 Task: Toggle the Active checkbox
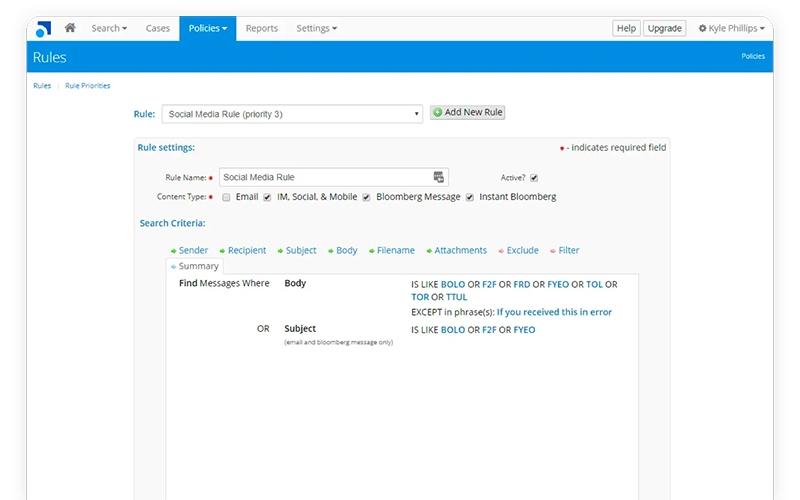point(534,178)
